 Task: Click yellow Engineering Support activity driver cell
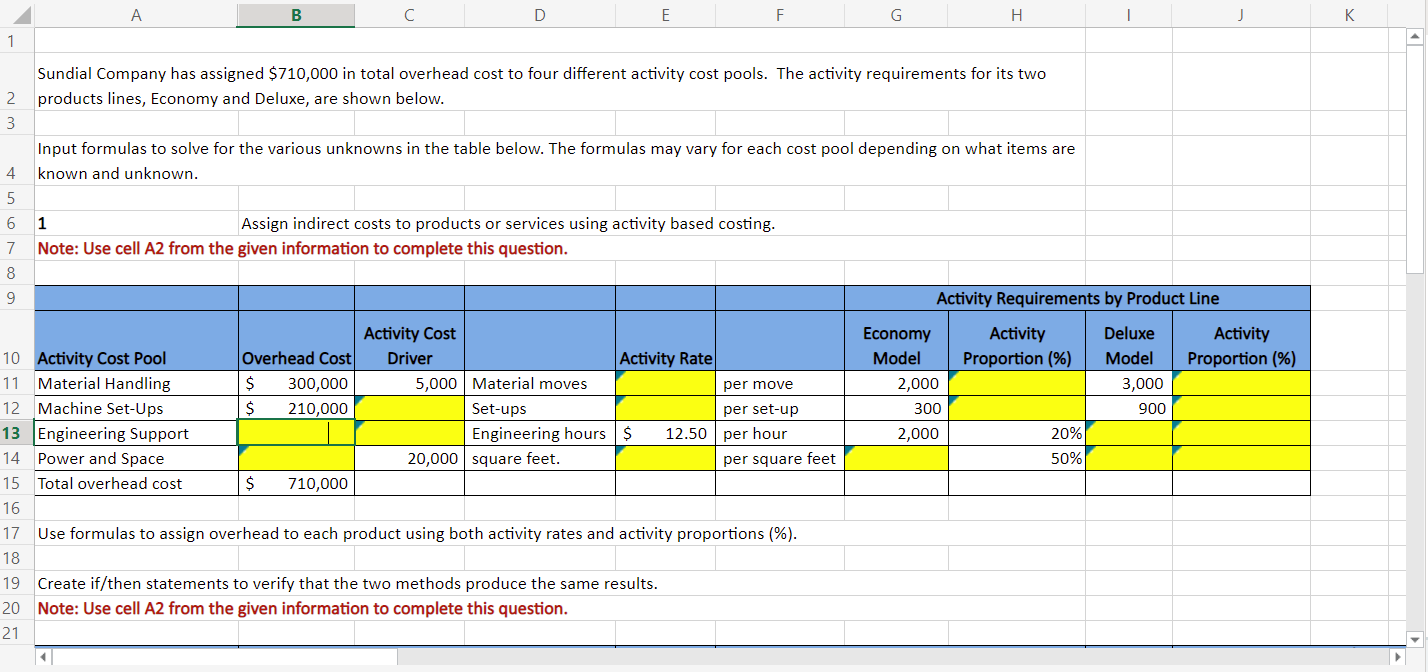[x=410, y=433]
